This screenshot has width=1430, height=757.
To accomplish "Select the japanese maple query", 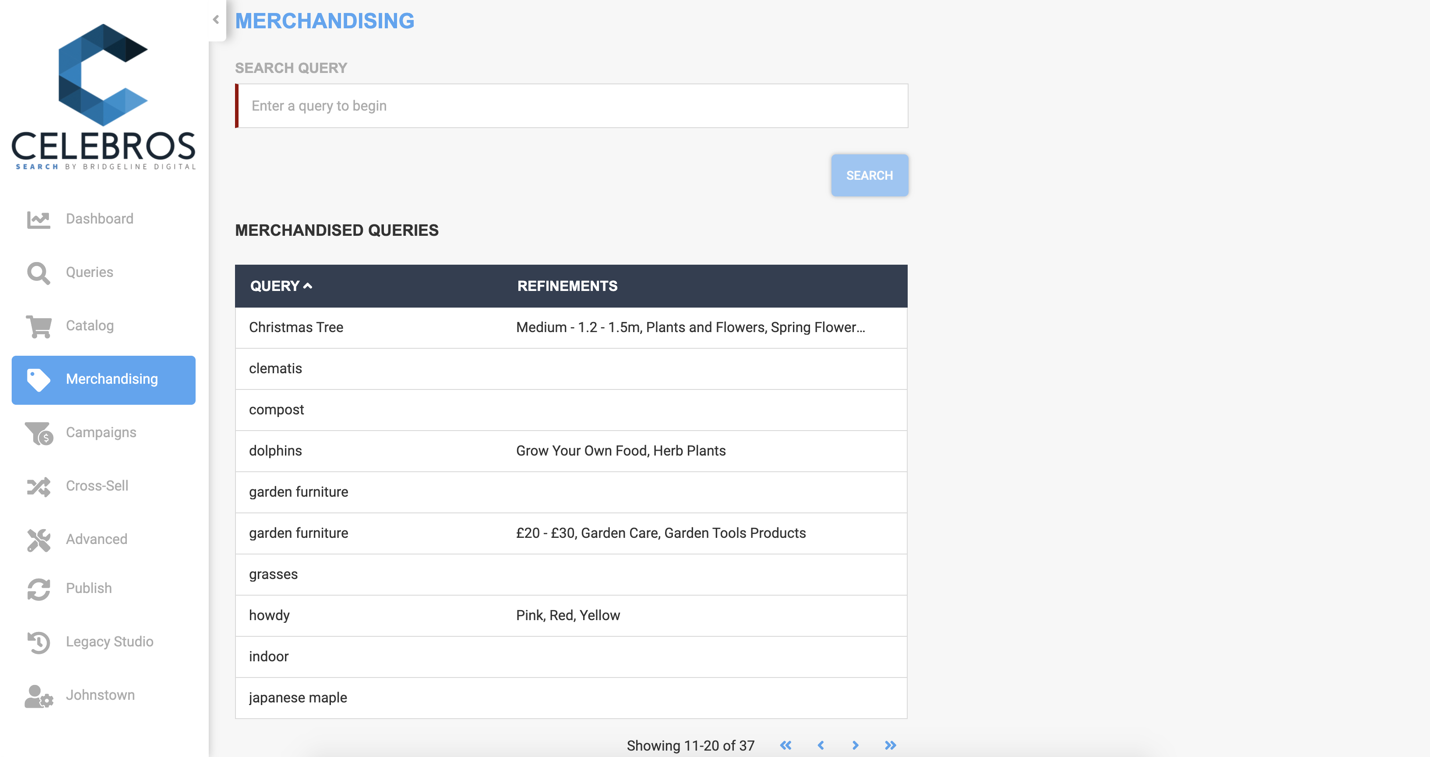I will 571,698.
